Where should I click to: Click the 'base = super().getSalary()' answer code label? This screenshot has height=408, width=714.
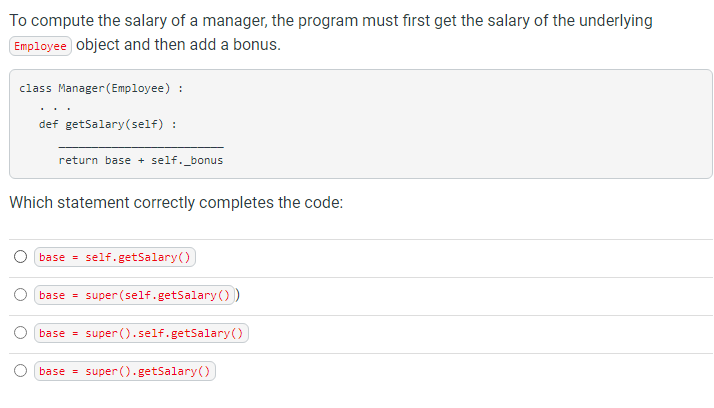coord(125,371)
